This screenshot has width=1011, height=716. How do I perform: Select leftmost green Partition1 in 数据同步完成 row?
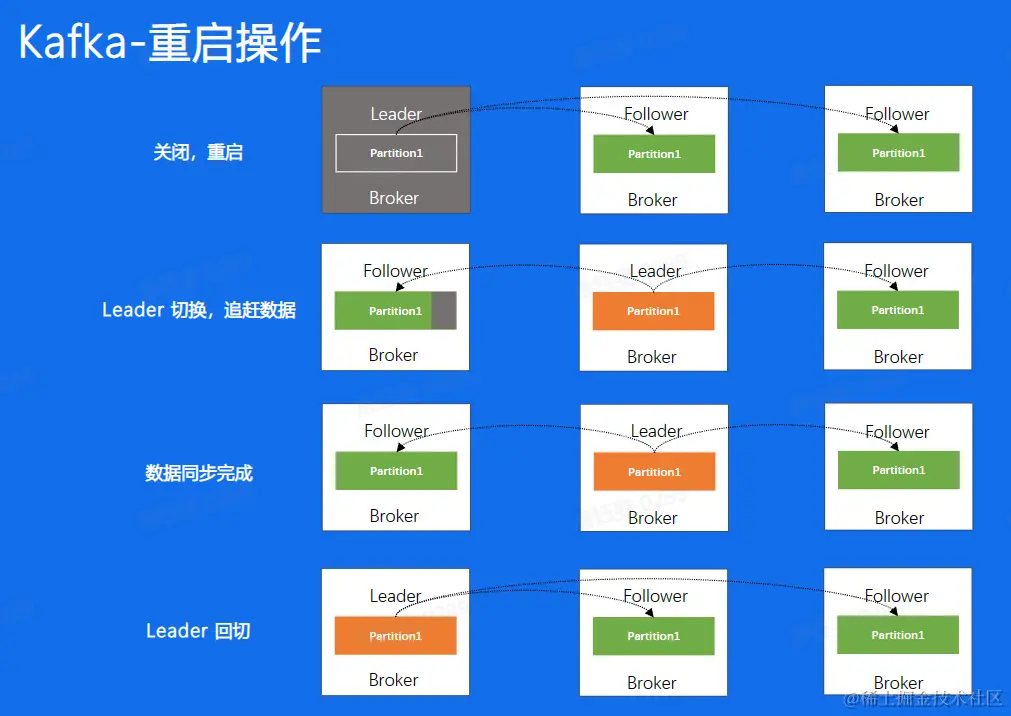coord(397,471)
